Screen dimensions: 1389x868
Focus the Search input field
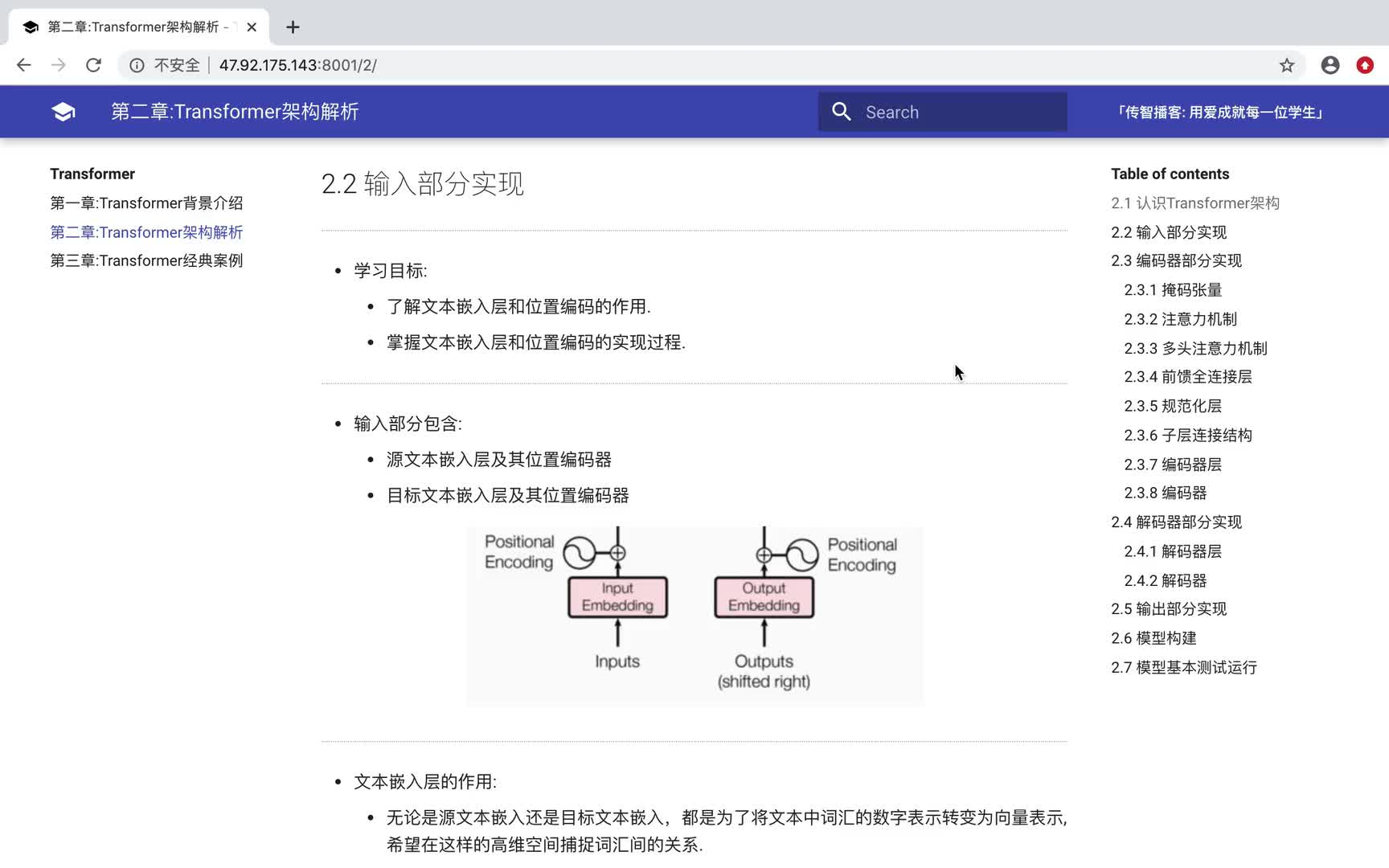pyautogui.click(x=943, y=112)
